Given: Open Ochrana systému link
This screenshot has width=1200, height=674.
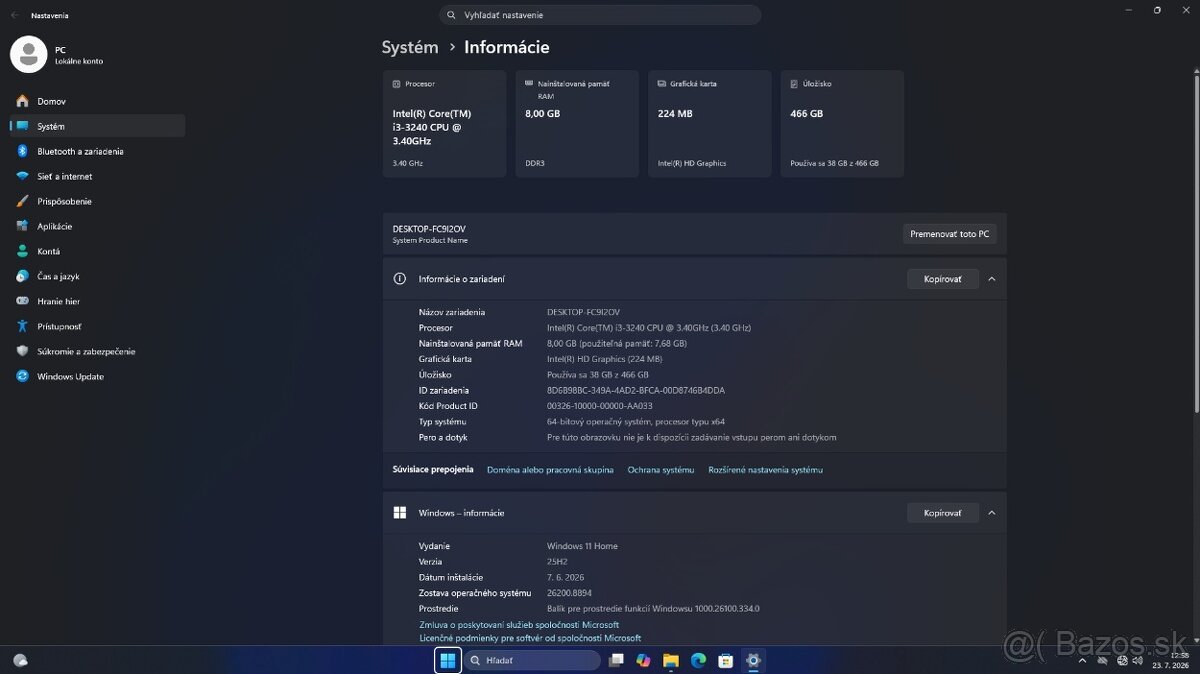Looking at the screenshot, I should coord(661,470).
